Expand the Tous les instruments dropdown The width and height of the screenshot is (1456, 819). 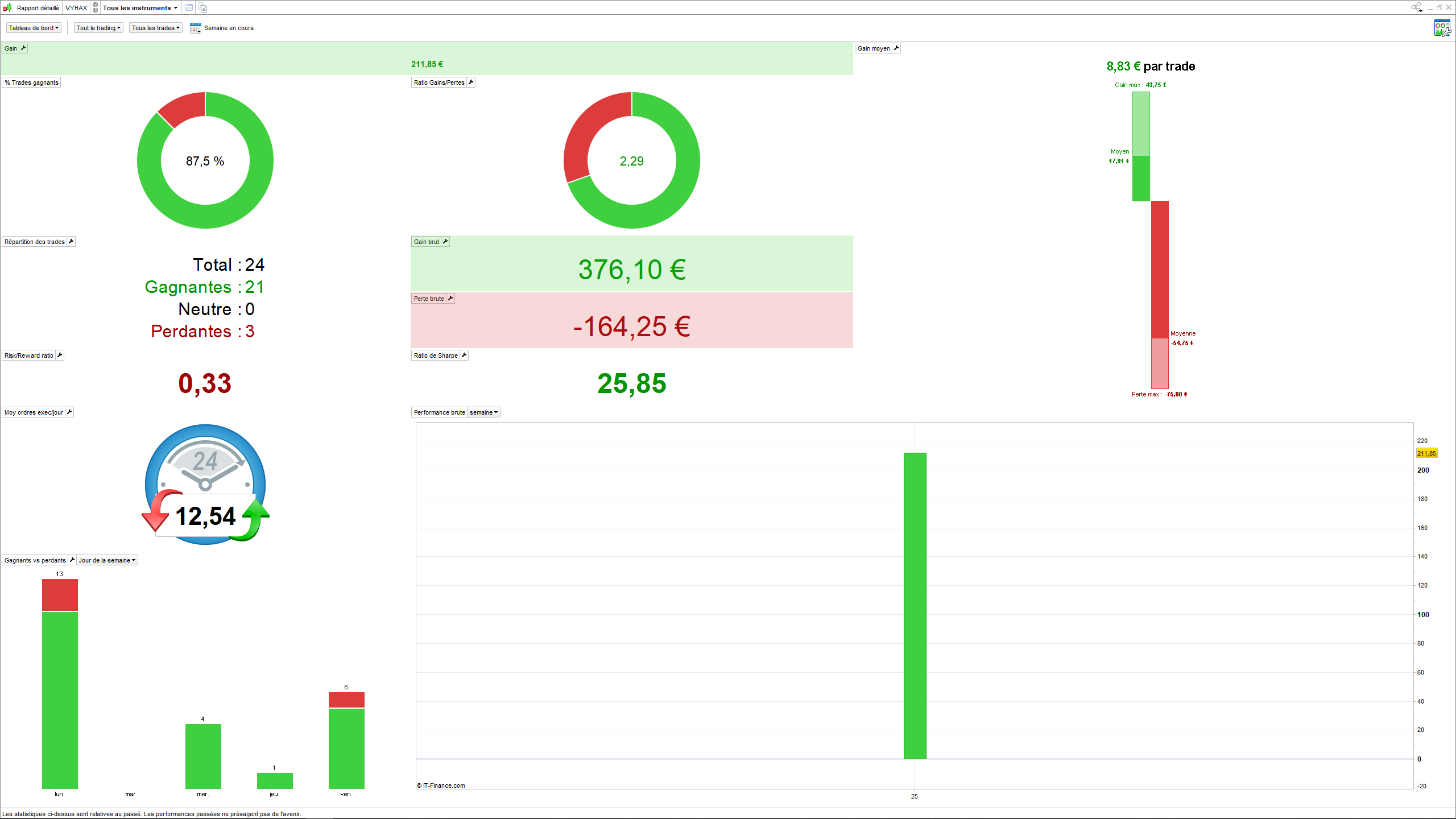coord(140,8)
